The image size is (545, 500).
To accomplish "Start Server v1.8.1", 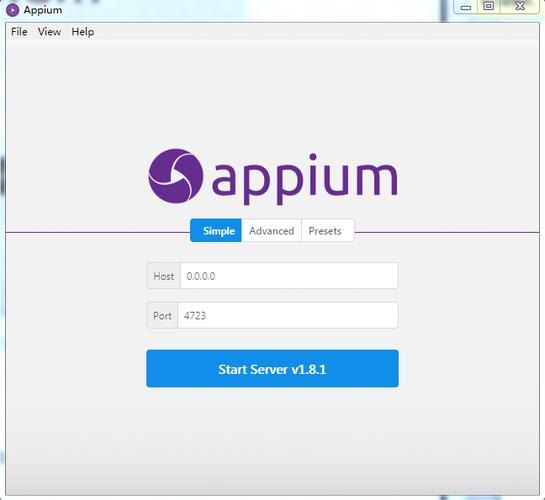I will (272, 369).
